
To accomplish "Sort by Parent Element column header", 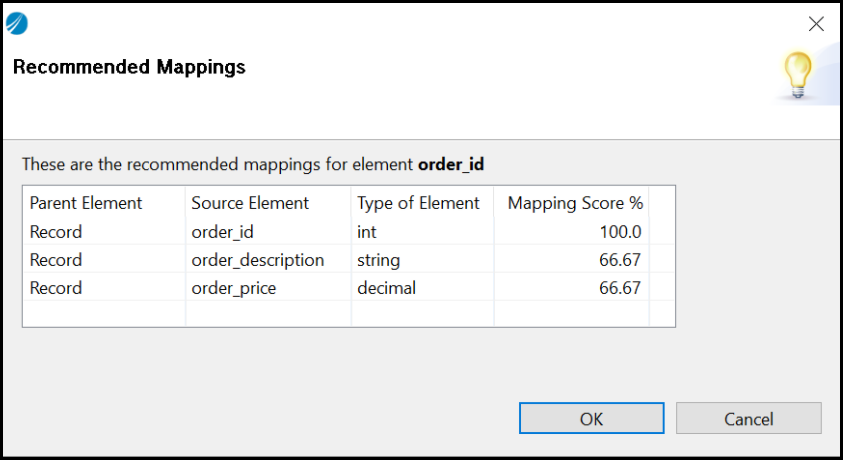I will pos(86,203).
